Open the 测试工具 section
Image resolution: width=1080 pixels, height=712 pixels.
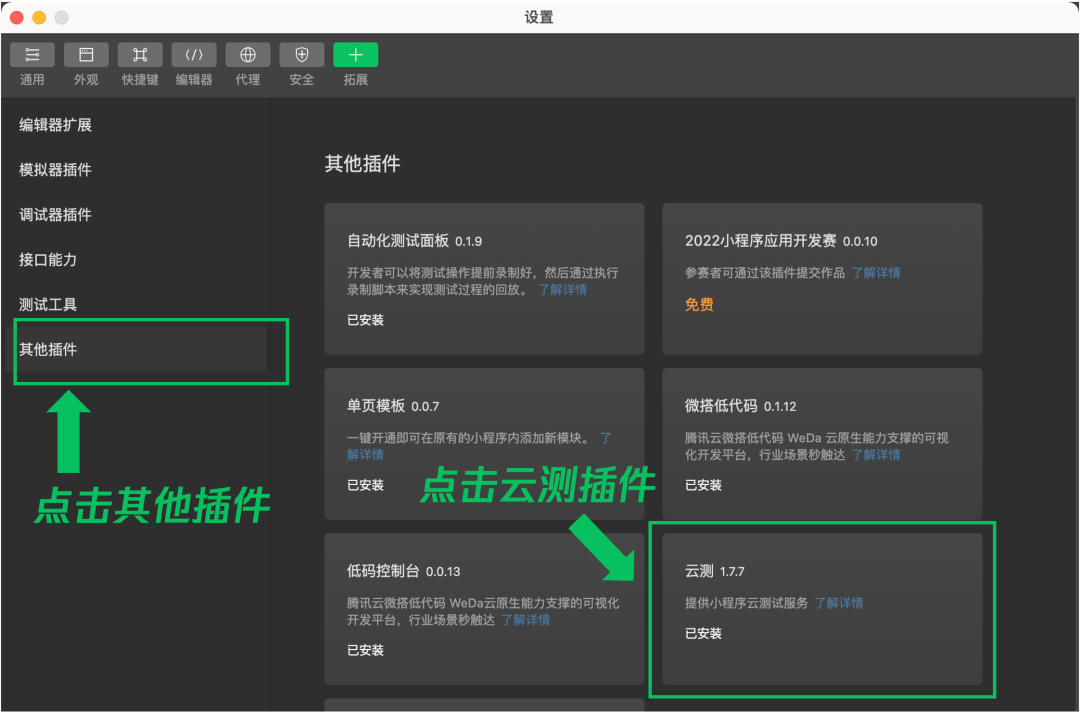48,304
